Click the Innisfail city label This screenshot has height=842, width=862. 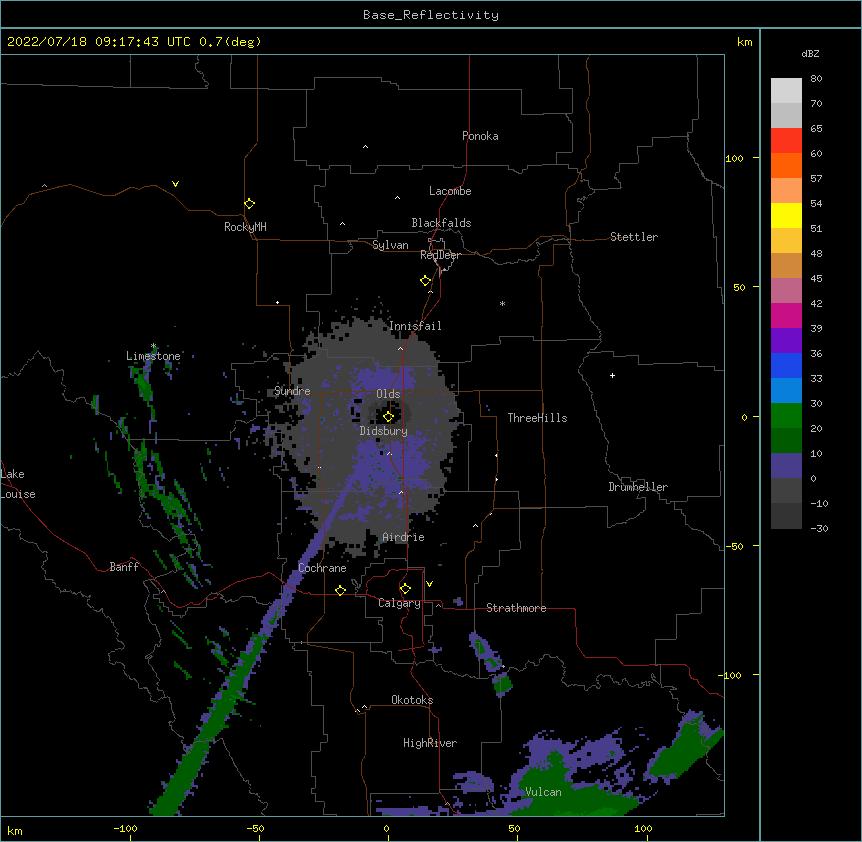(x=415, y=326)
